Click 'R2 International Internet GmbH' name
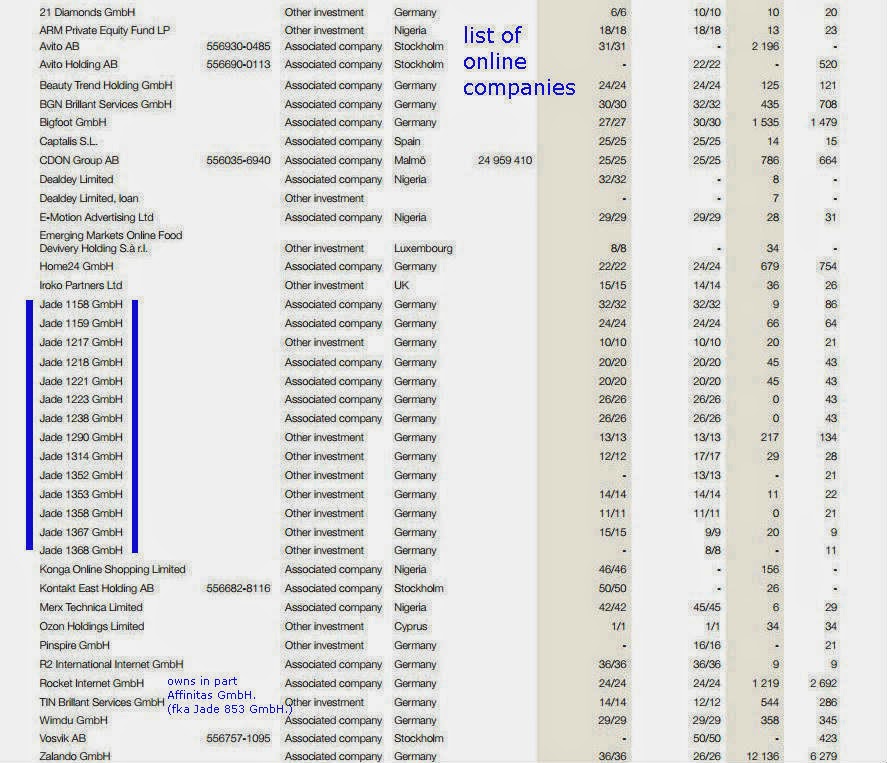 pos(111,665)
